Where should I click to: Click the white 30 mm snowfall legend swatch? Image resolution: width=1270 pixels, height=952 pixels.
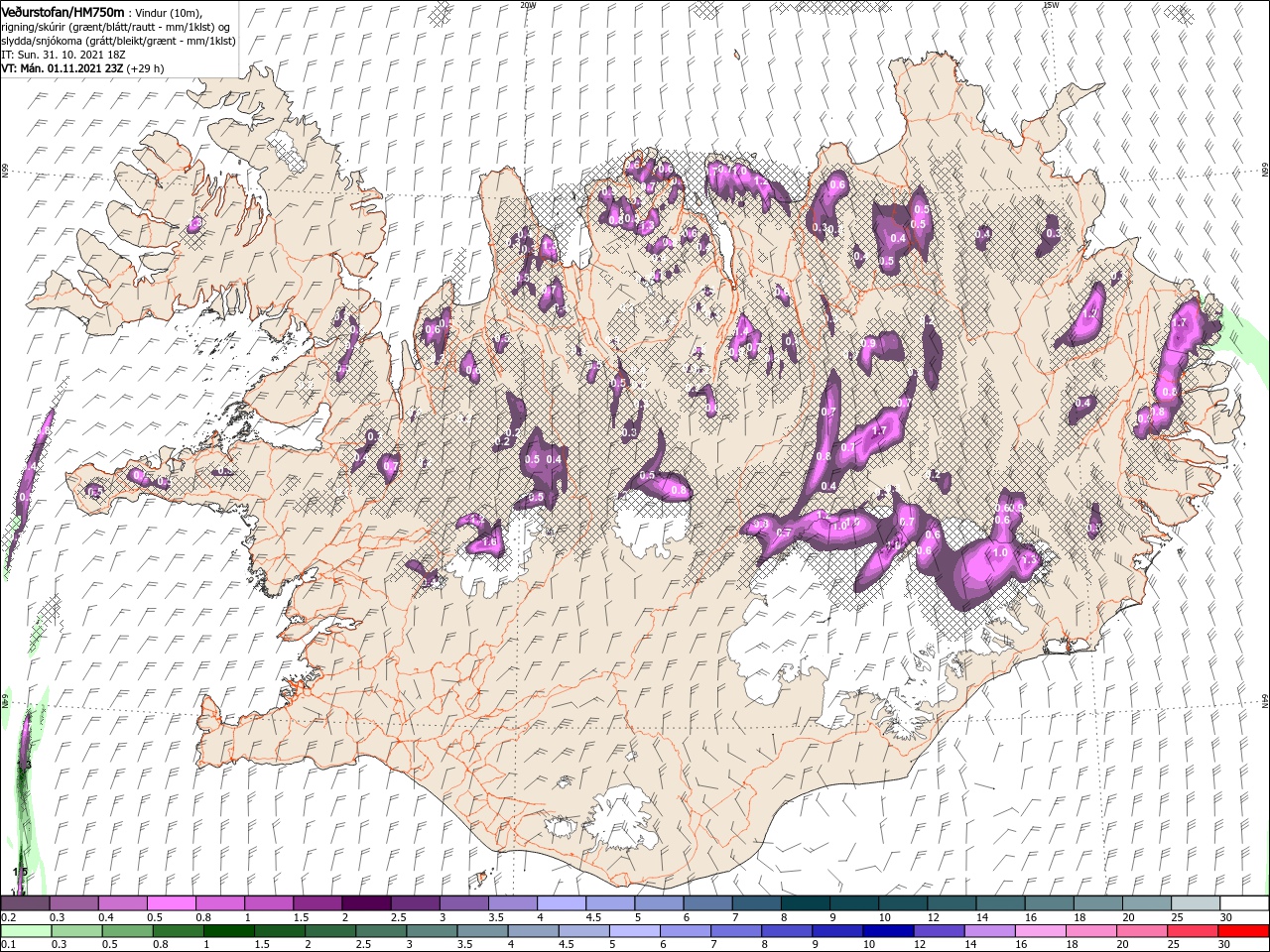pyautogui.click(x=1244, y=903)
